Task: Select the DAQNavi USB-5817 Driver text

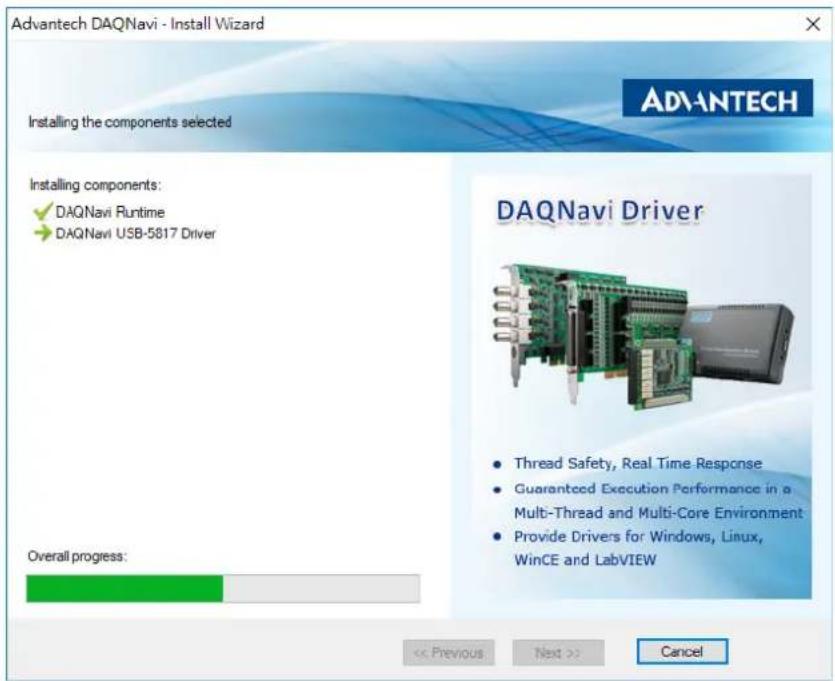Action: pos(136,233)
